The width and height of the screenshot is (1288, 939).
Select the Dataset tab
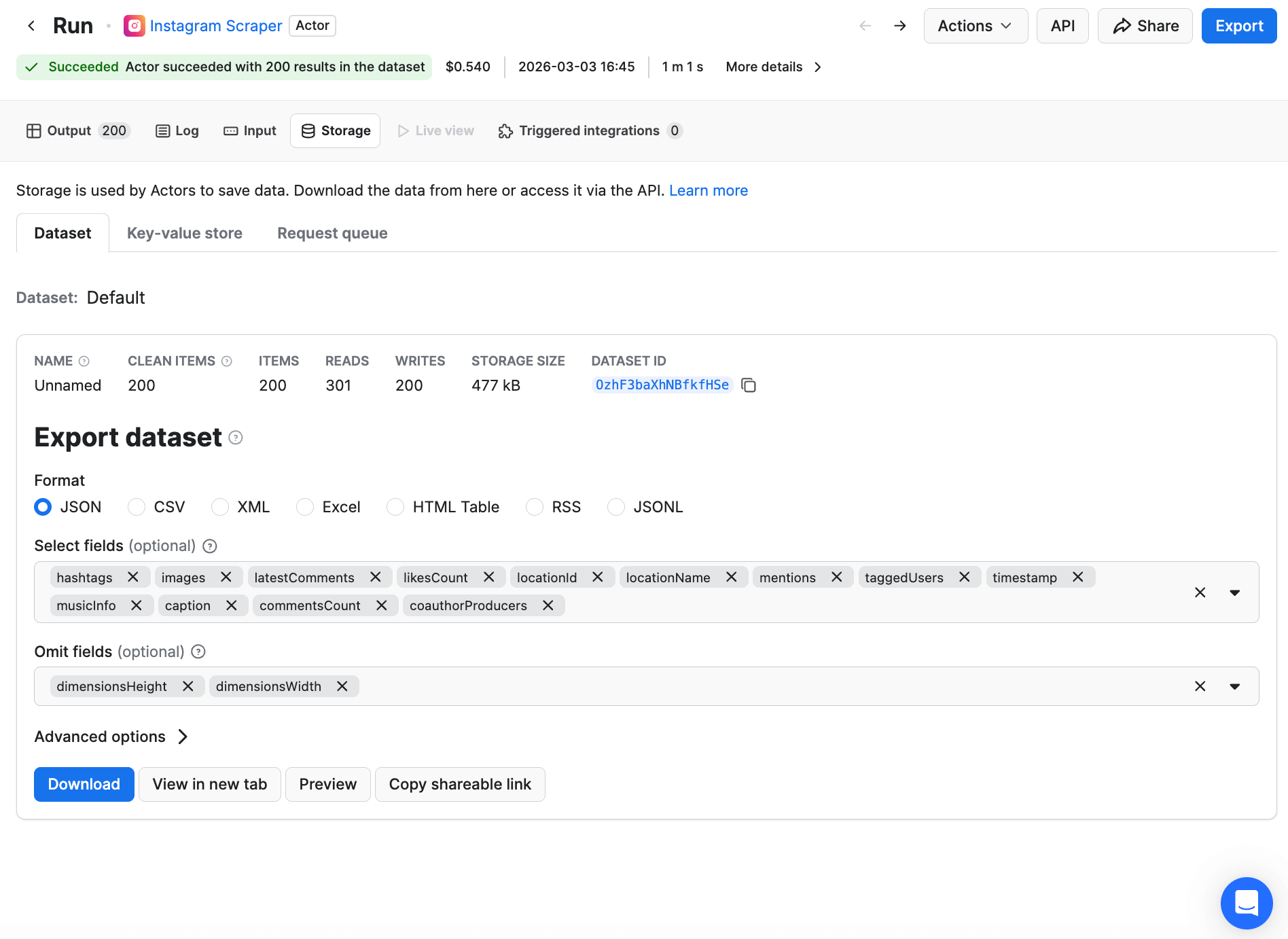[x=62, y=233]
